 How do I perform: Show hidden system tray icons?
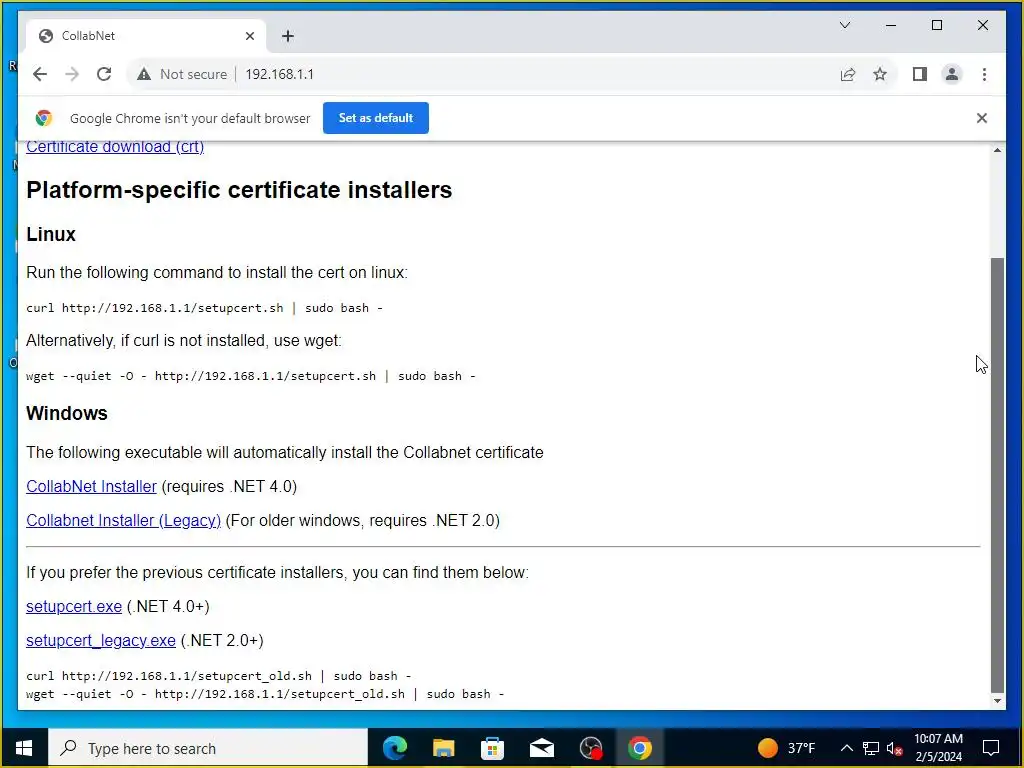(846, 748)
